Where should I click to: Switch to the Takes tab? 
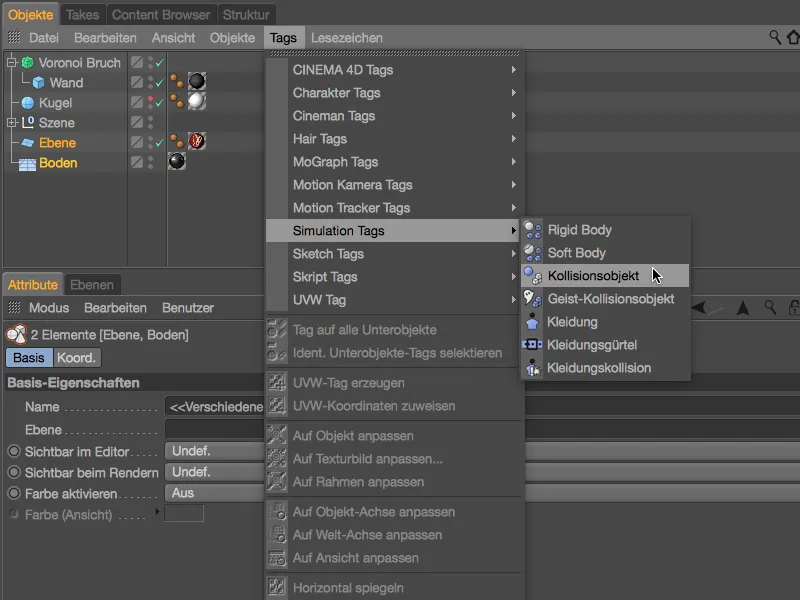tap(83, 15)
